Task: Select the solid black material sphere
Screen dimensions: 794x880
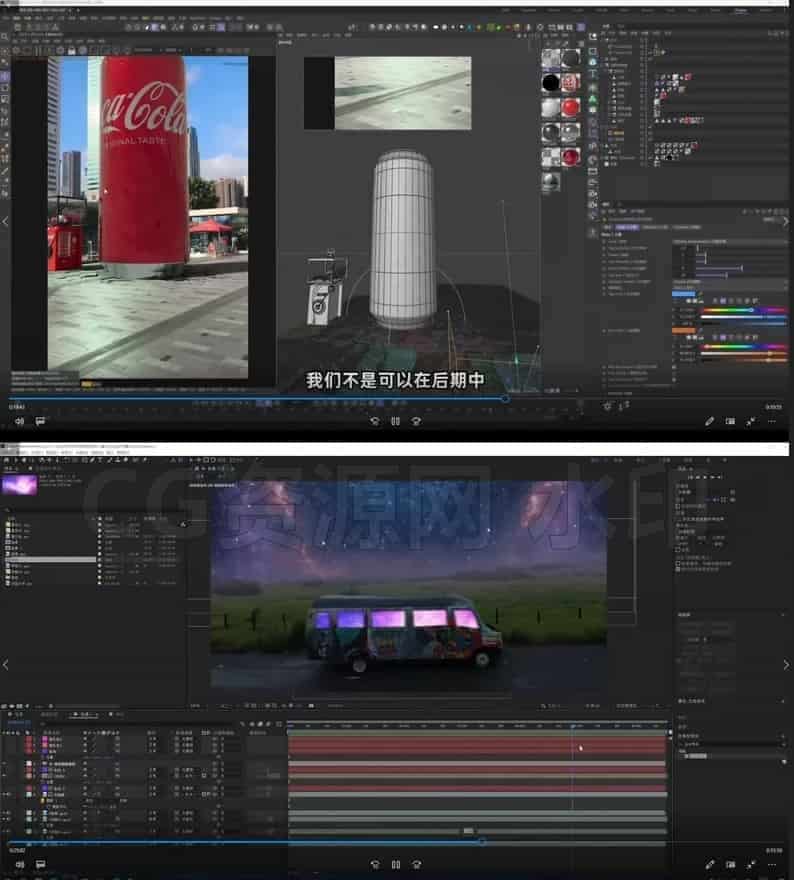Action: (550, 83)
